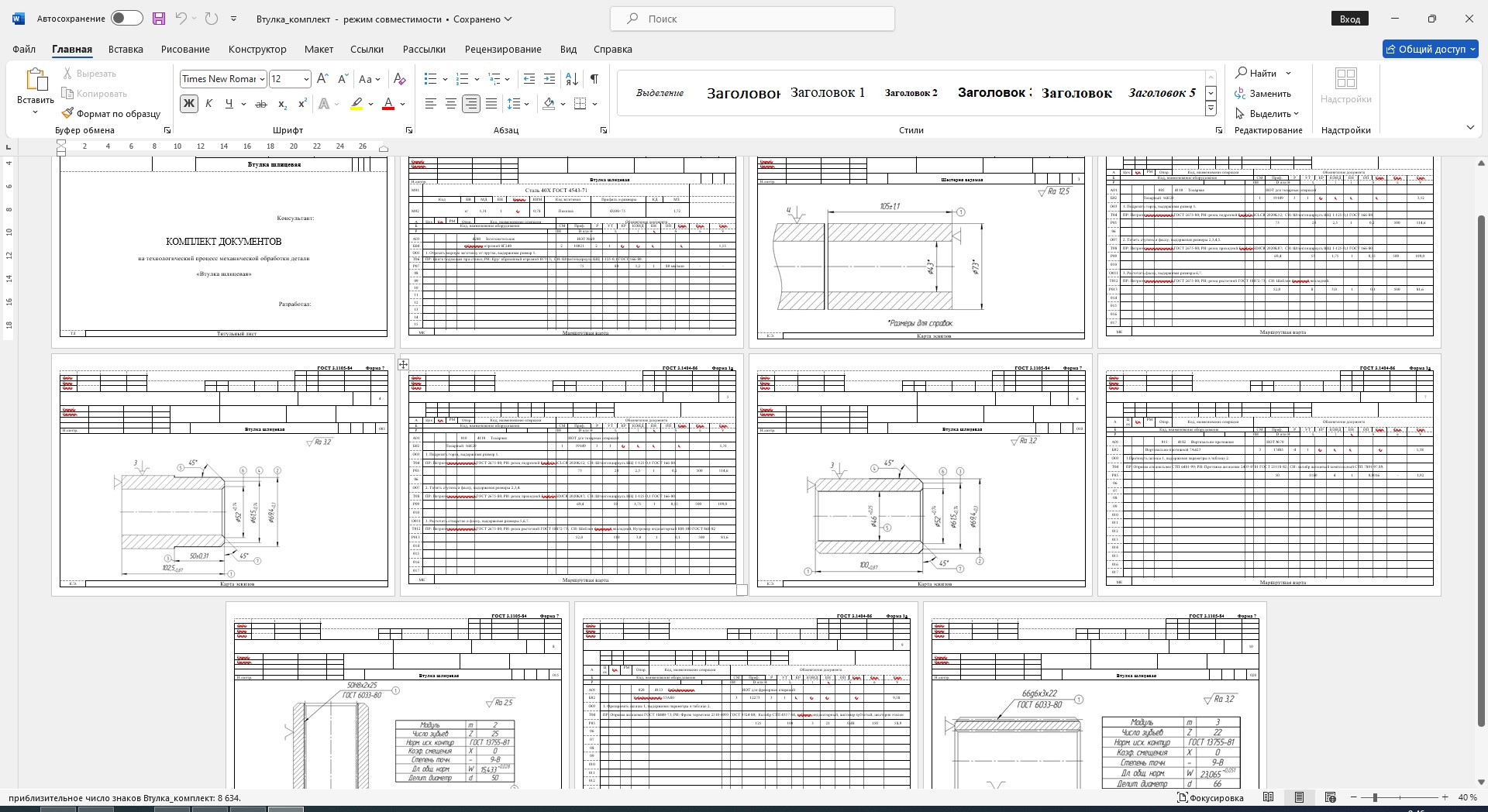Image resolution: width=1488 pixels, height=812 pixels.
Task: Click the Общий доступ button
Action: pos(1431,49)
